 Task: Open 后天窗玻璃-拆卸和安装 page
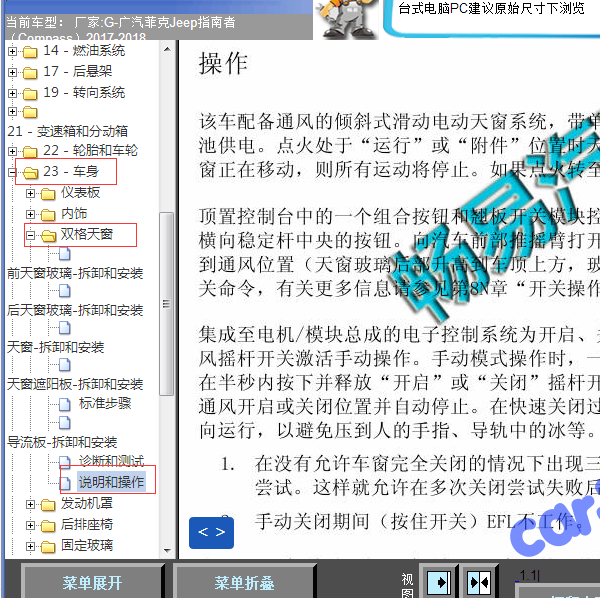[75, 310]
